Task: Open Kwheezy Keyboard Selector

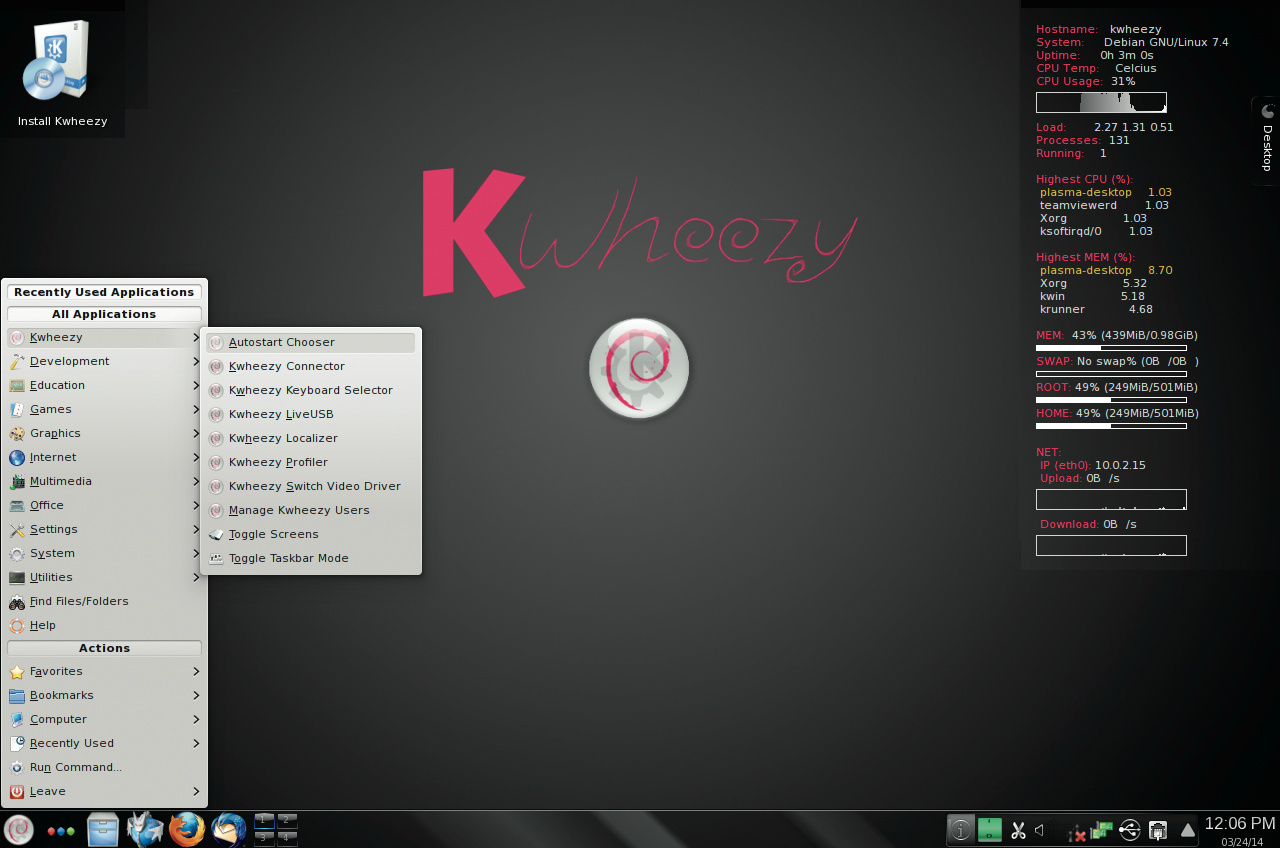Action: pyautogui.click(x=311, y=390)
